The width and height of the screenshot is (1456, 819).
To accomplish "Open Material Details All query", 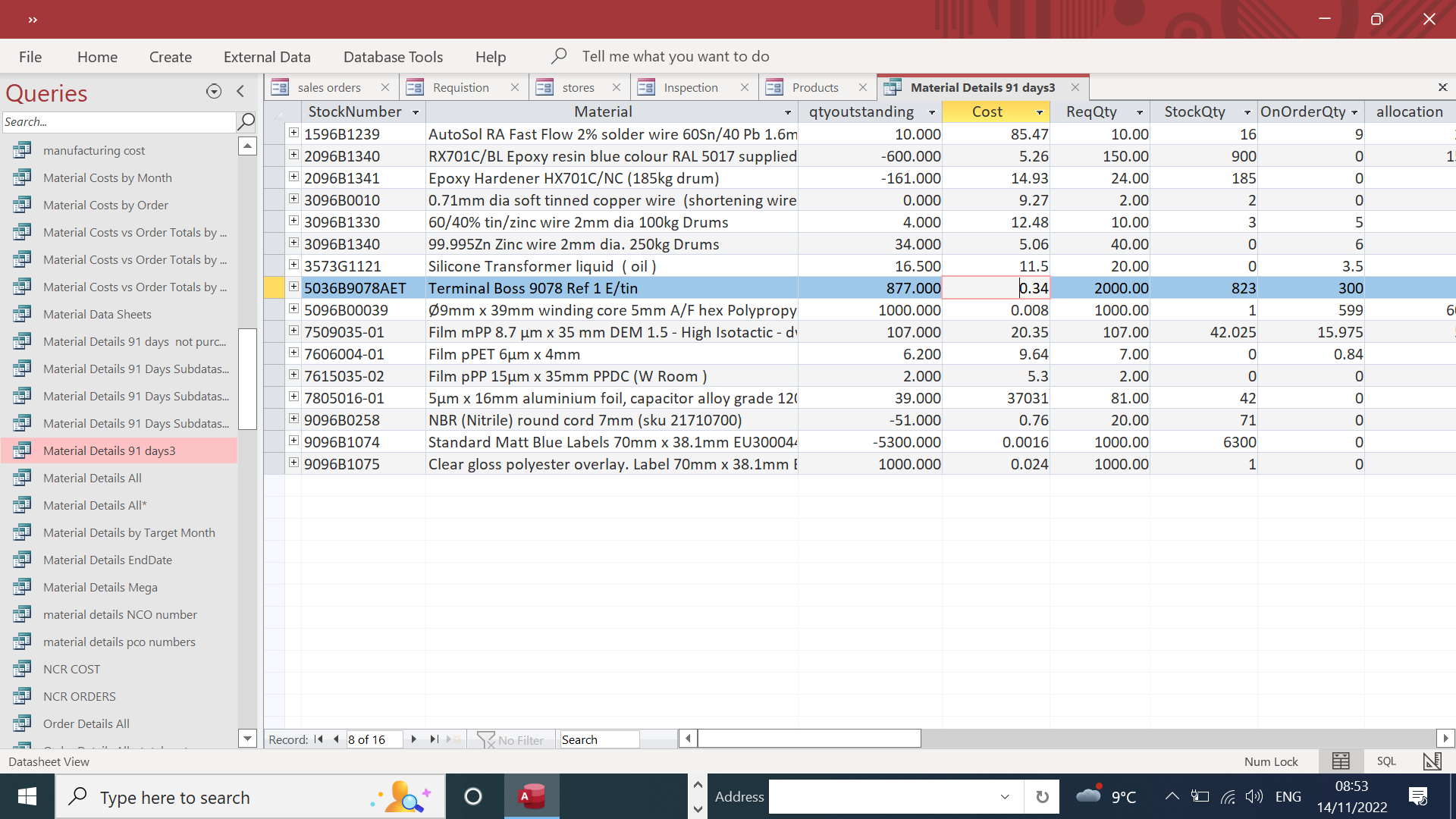I will point(93,479).
